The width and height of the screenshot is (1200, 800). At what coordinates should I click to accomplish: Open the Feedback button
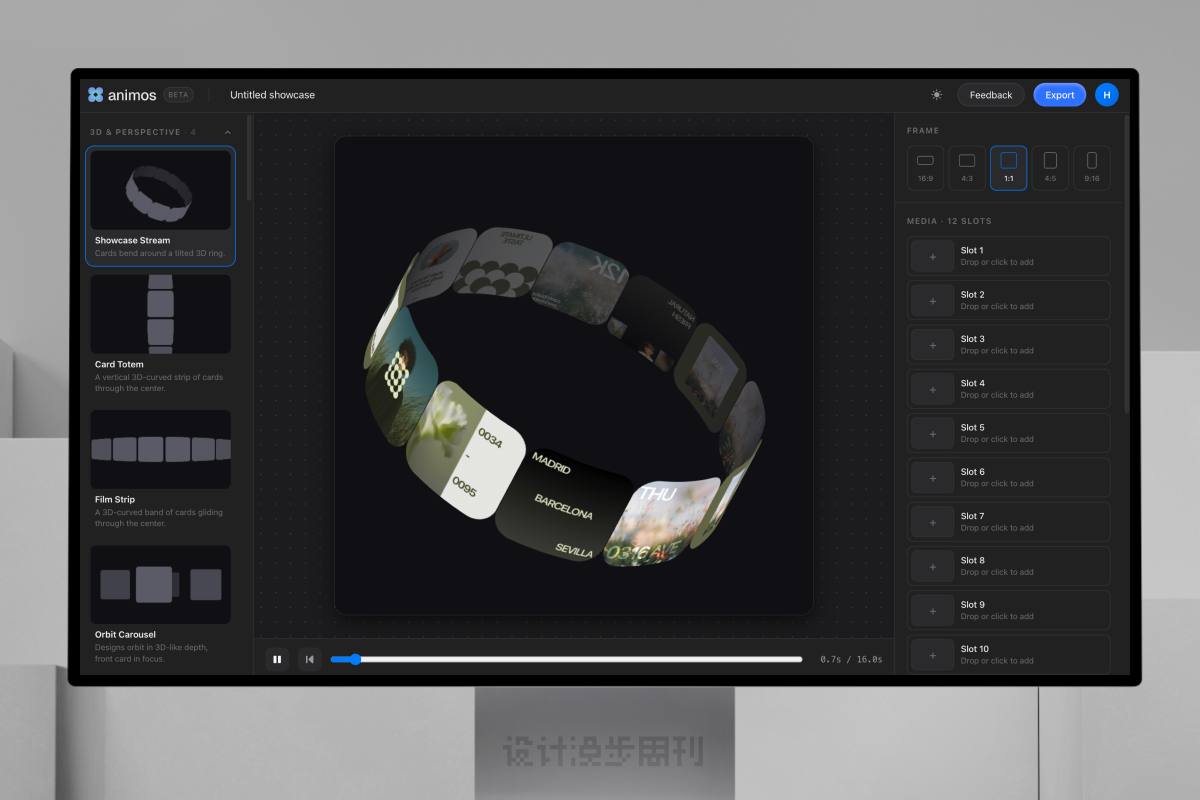coord(991,95)
